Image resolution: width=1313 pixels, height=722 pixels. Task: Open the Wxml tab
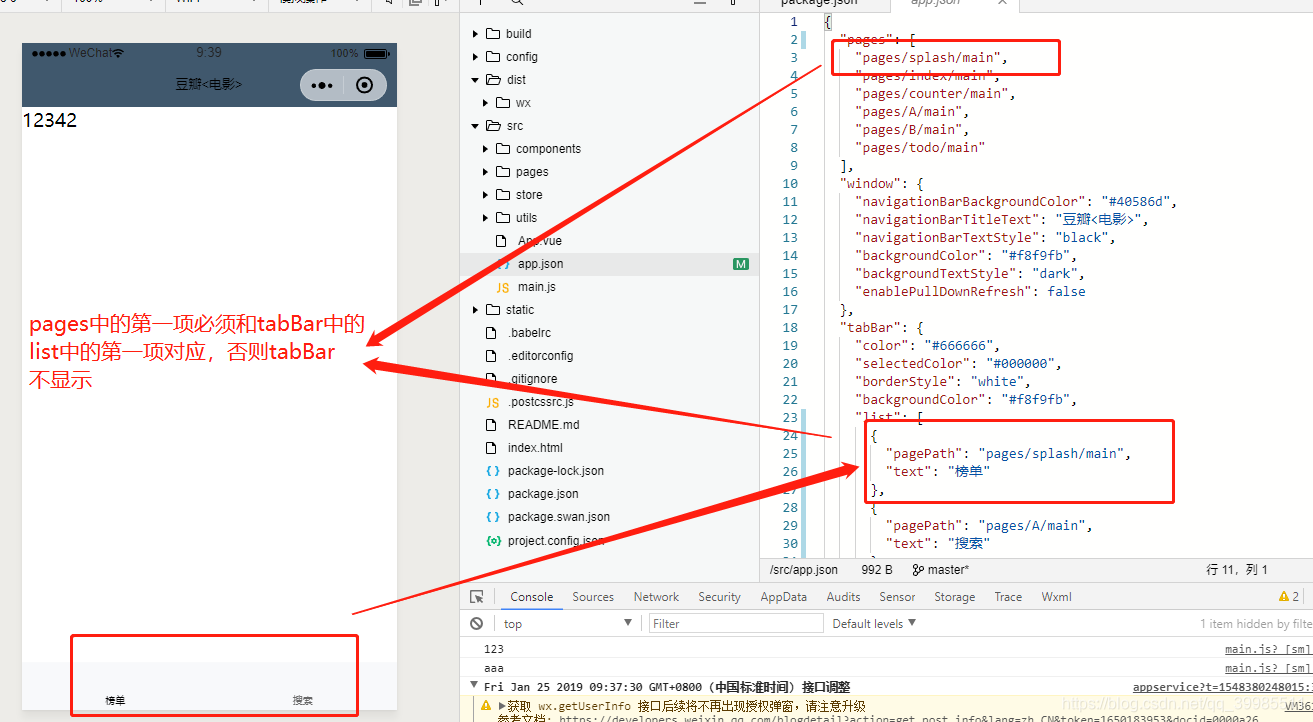(1056, 597)
